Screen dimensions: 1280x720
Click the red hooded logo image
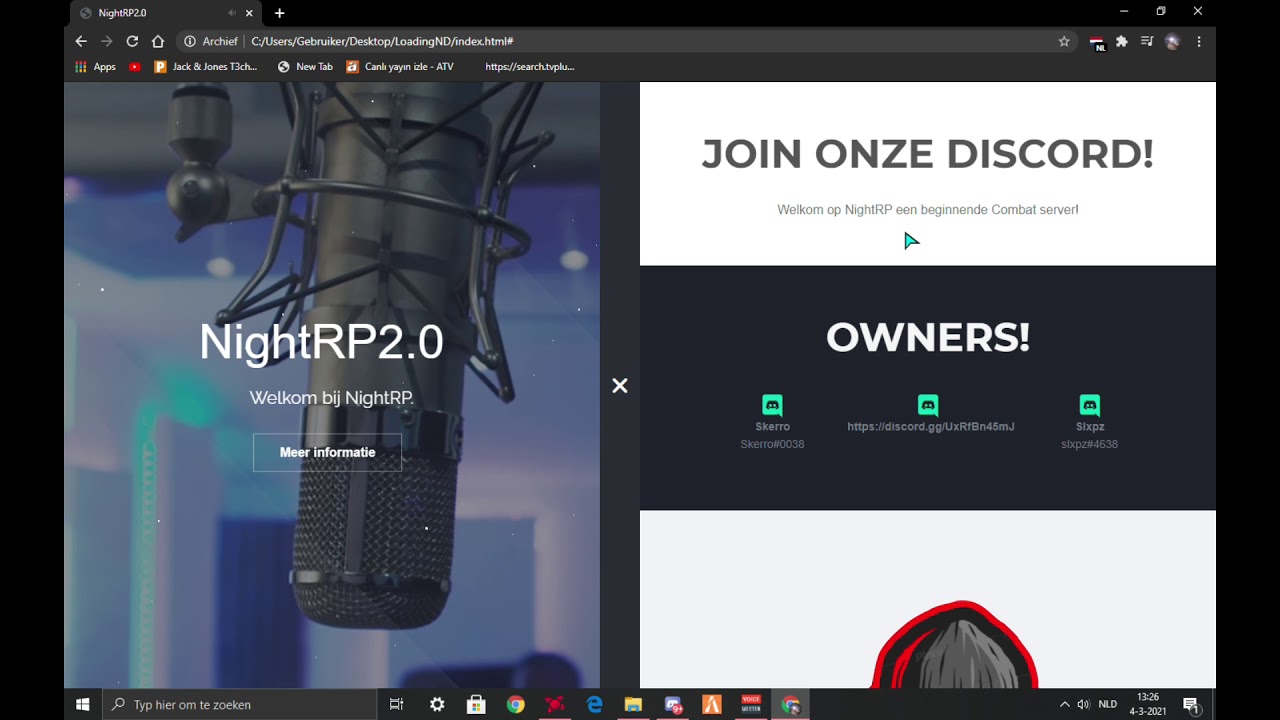[955, 645]
